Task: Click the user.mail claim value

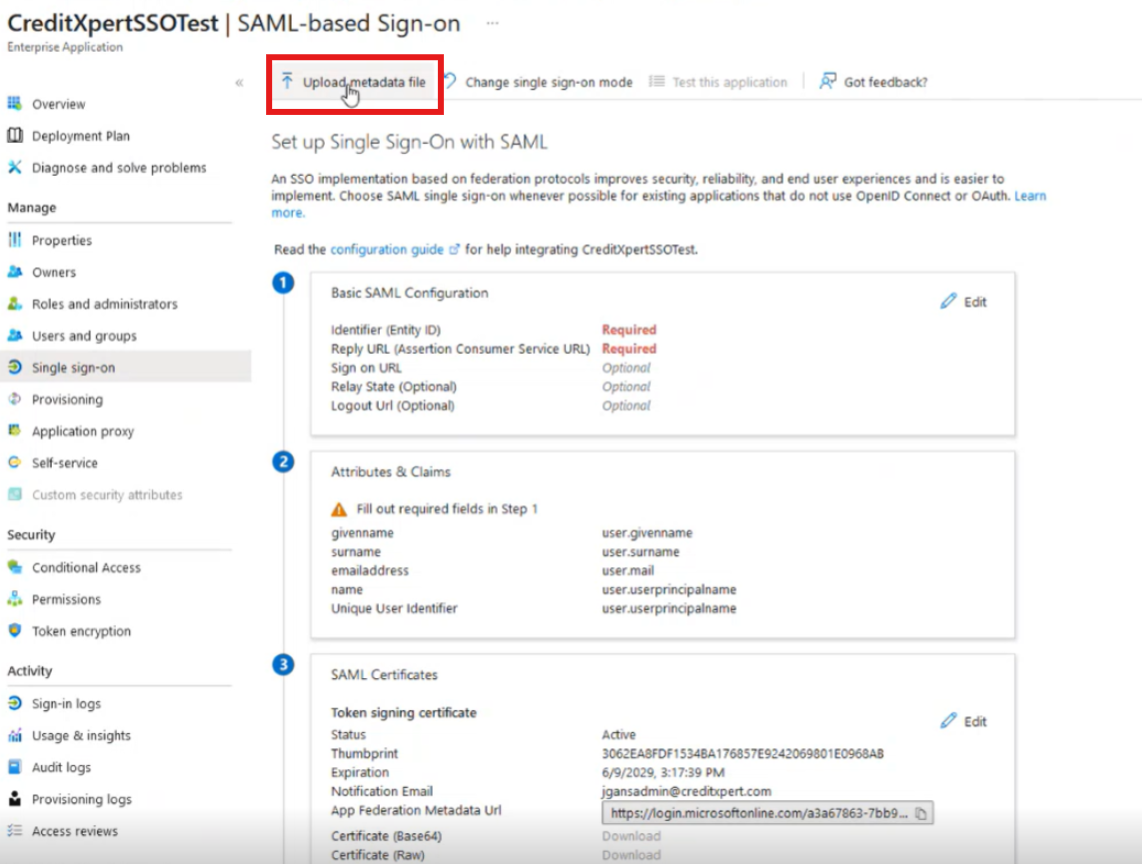Action: 628,570
